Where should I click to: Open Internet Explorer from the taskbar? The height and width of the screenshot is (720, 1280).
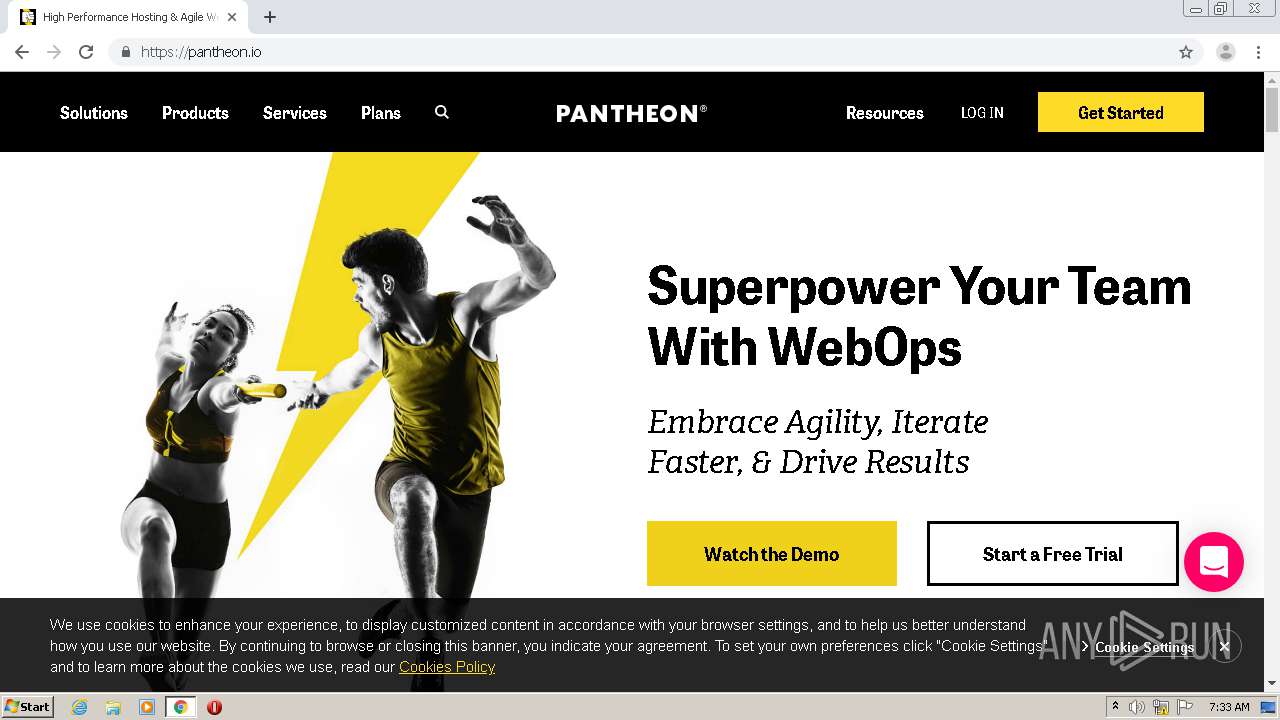click(80, 707)
